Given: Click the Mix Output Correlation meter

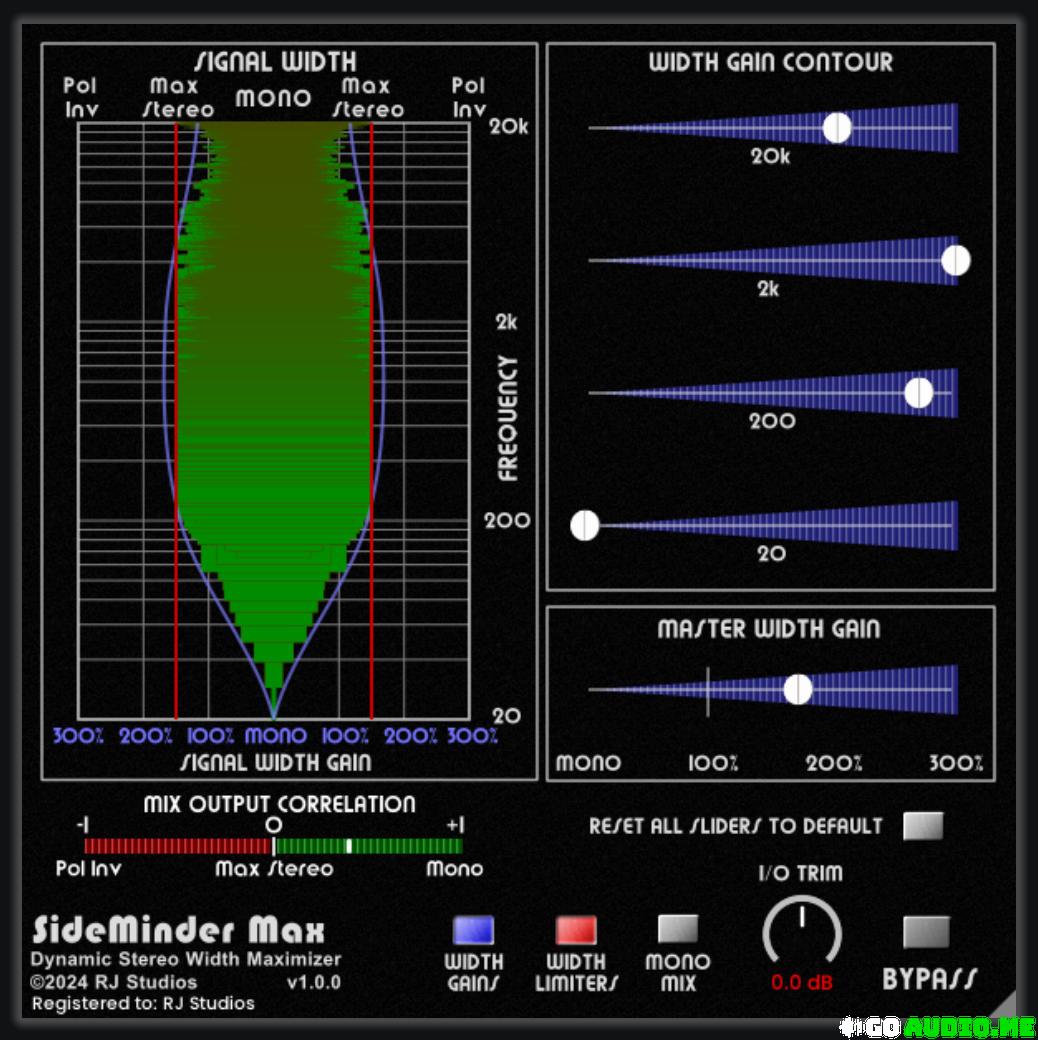Looking at the screenshot, I should point(273,846).
